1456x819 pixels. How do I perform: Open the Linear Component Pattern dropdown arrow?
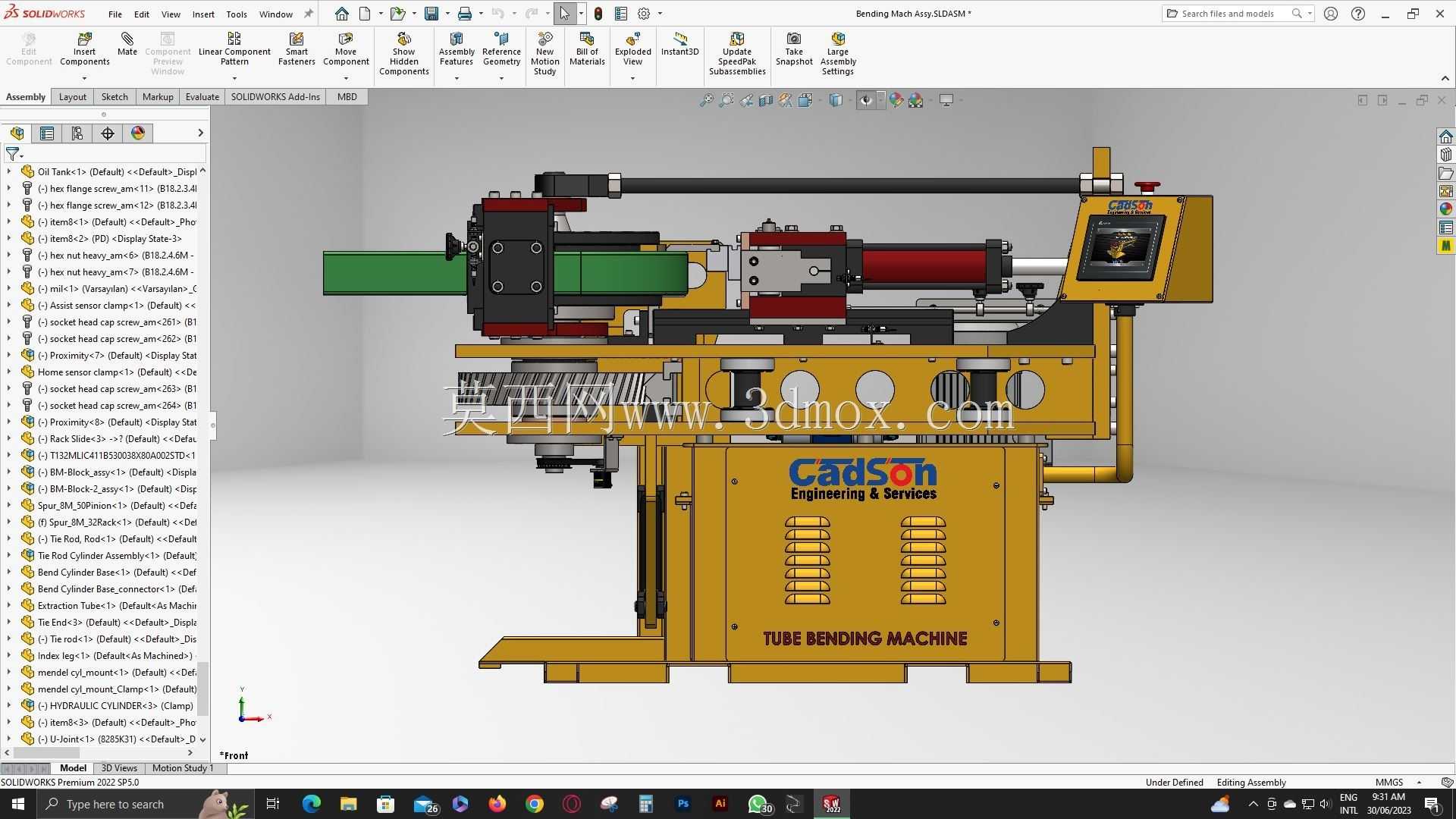coord(234,78)
